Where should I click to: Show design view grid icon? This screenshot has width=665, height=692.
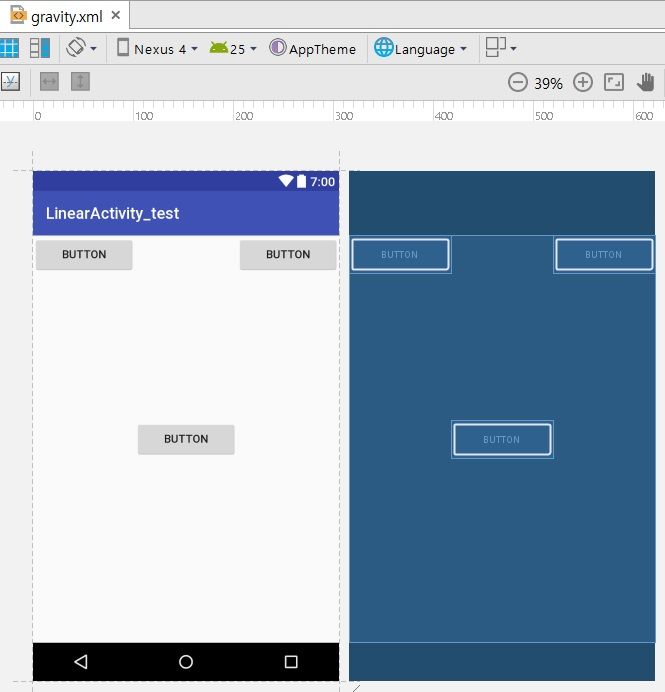[x=9, y=48]
